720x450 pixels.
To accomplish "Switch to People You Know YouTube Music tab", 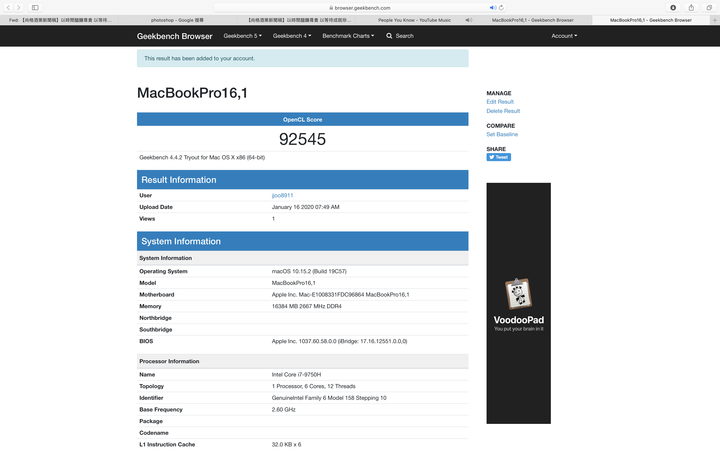I will tap(415, 20).
